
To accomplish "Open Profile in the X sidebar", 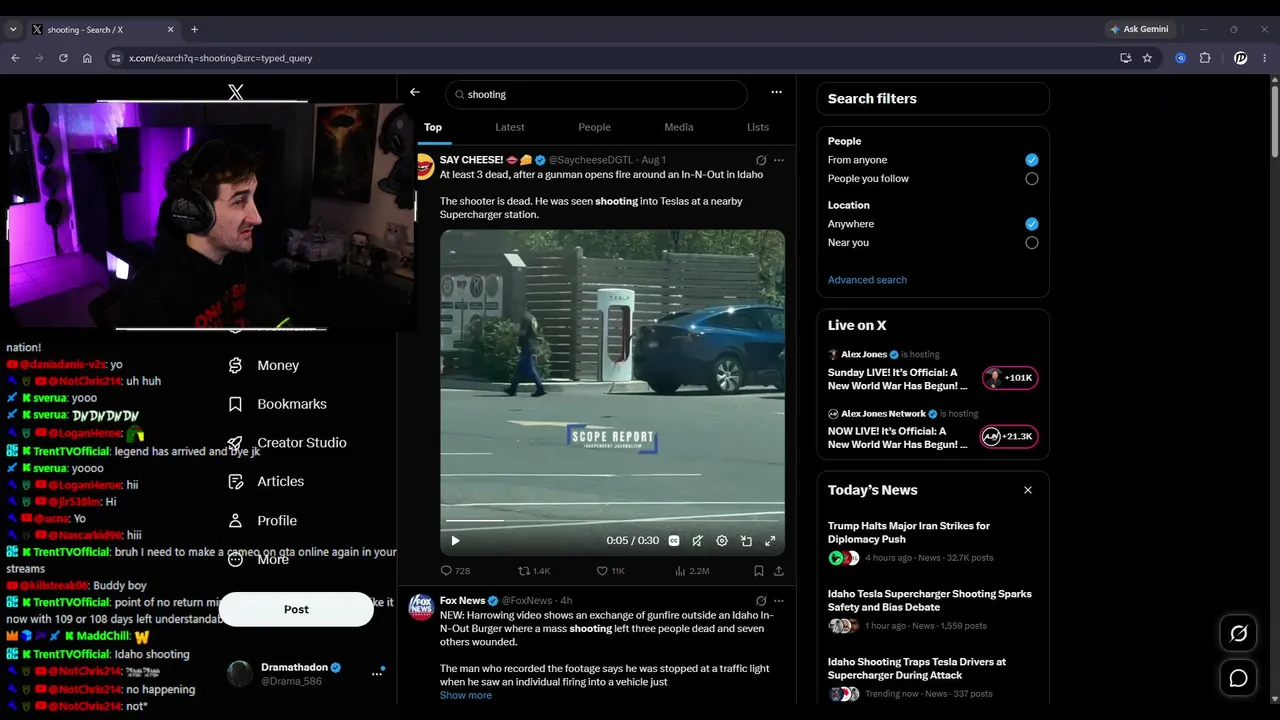I will [x=263, y=521].
